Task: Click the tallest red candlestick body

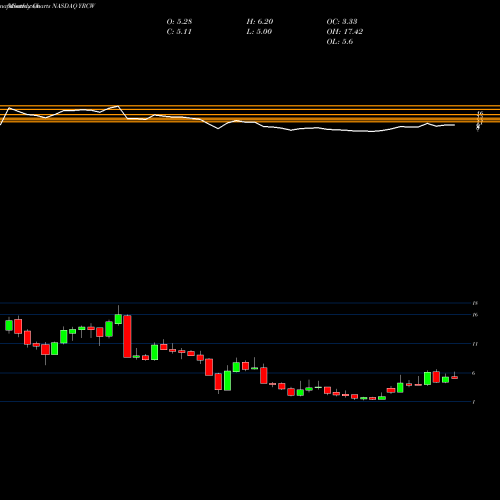Action: pos(127,336)
